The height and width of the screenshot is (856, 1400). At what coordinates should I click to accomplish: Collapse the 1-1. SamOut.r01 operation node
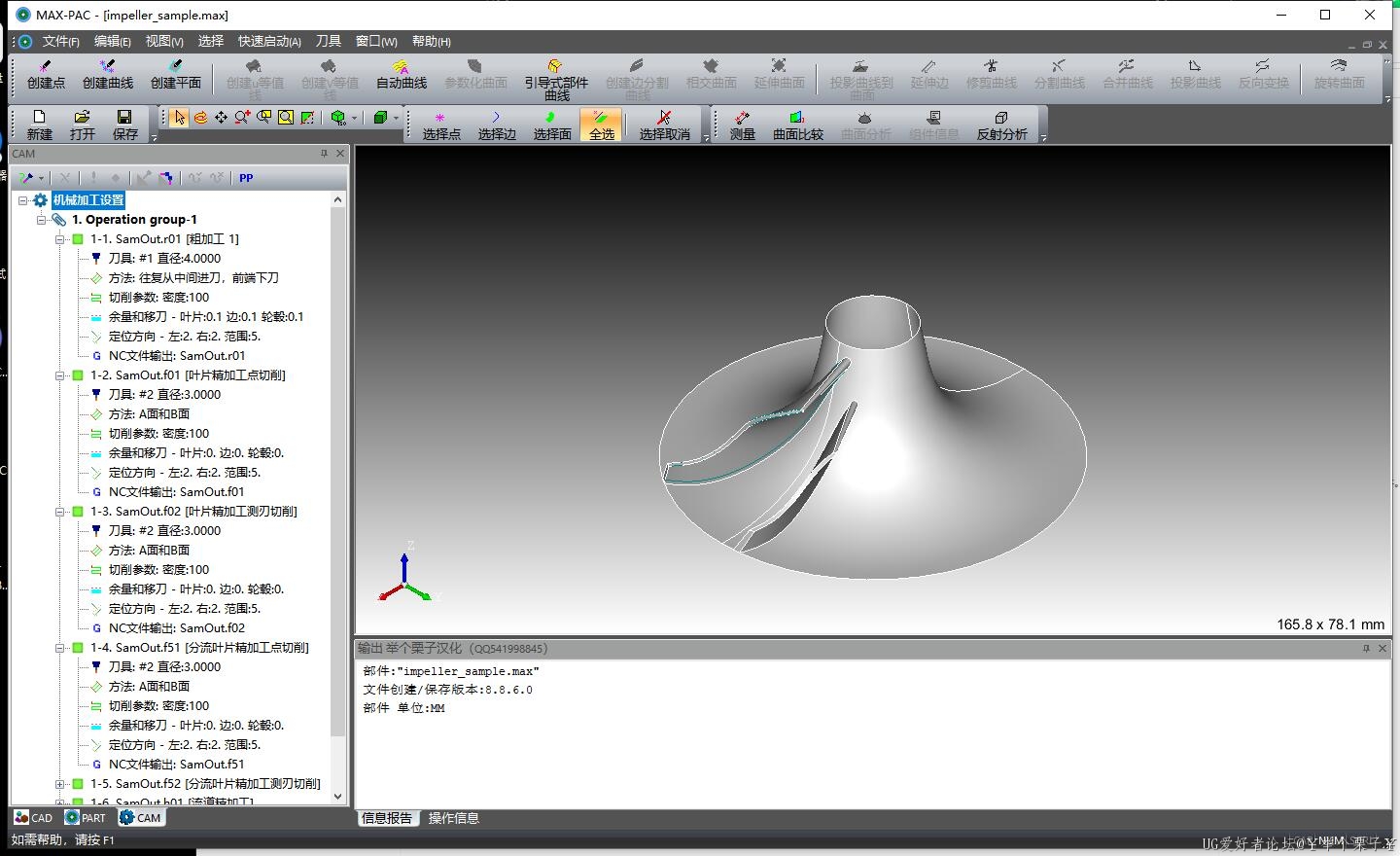pyautogui.click(x=59, y=239)
